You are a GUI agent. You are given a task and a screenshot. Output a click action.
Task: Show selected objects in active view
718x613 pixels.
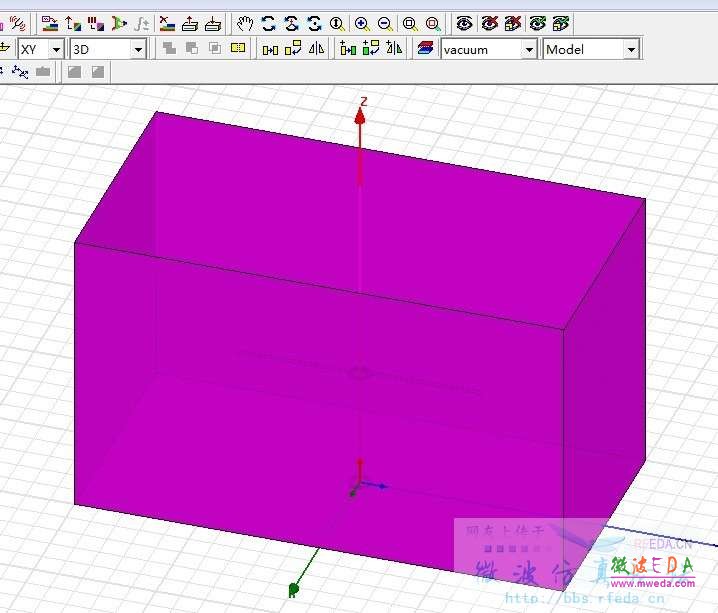point(561,23)
